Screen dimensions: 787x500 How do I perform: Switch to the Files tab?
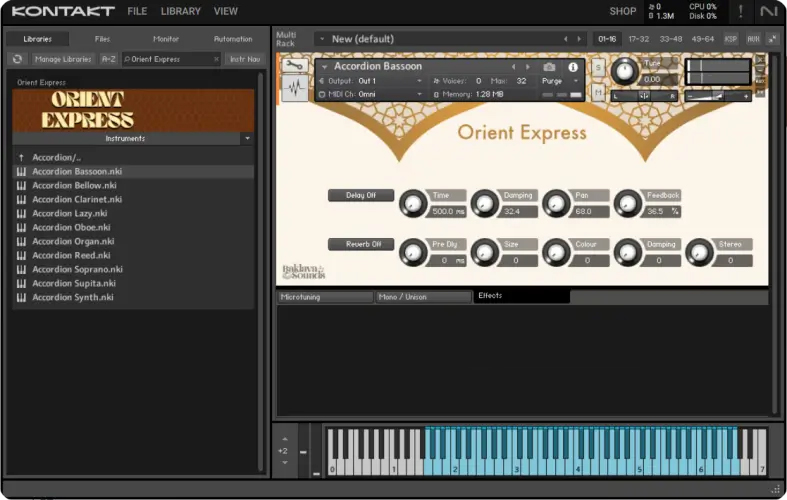tap(102, 39)
